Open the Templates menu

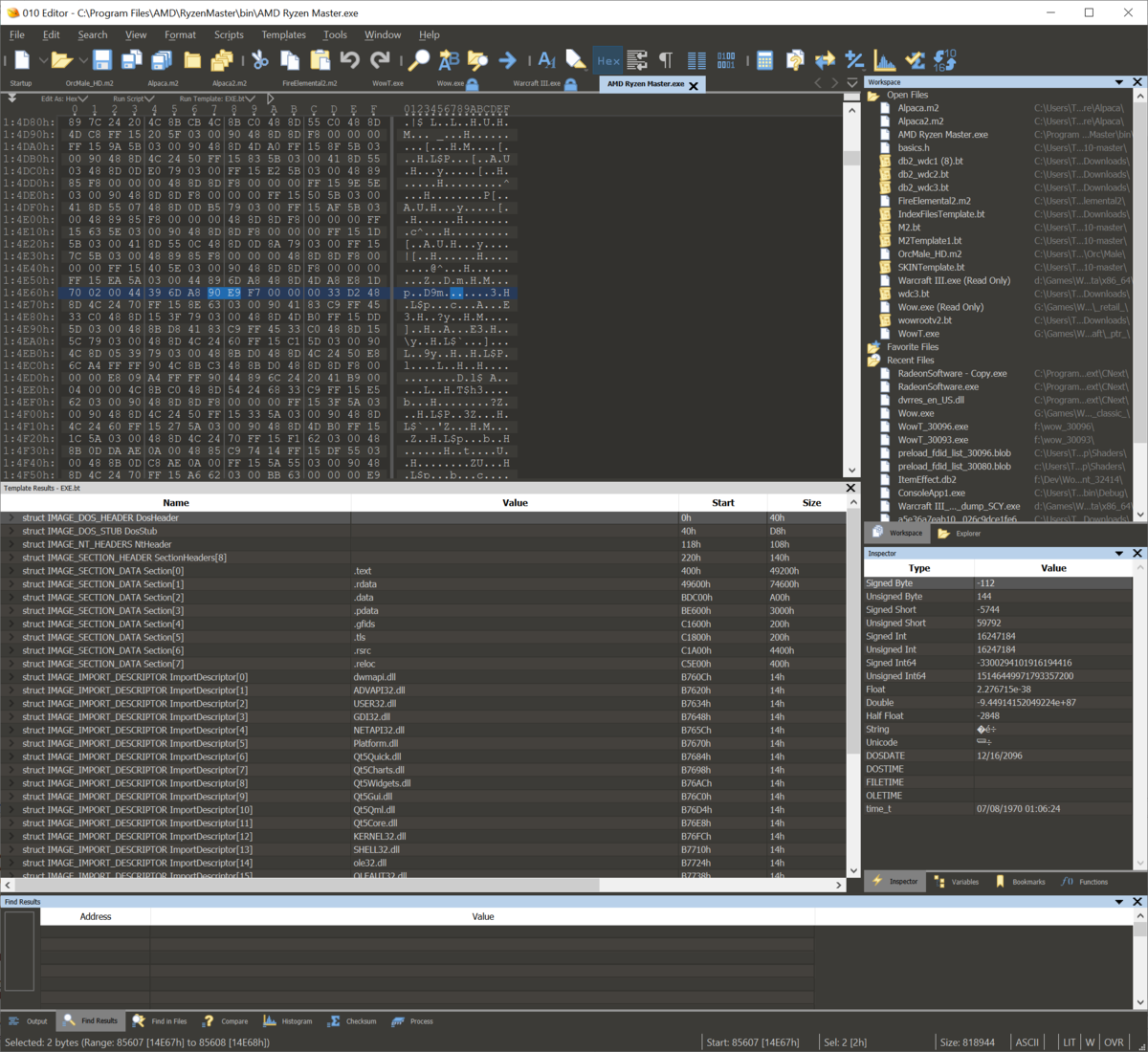point(284,34)
